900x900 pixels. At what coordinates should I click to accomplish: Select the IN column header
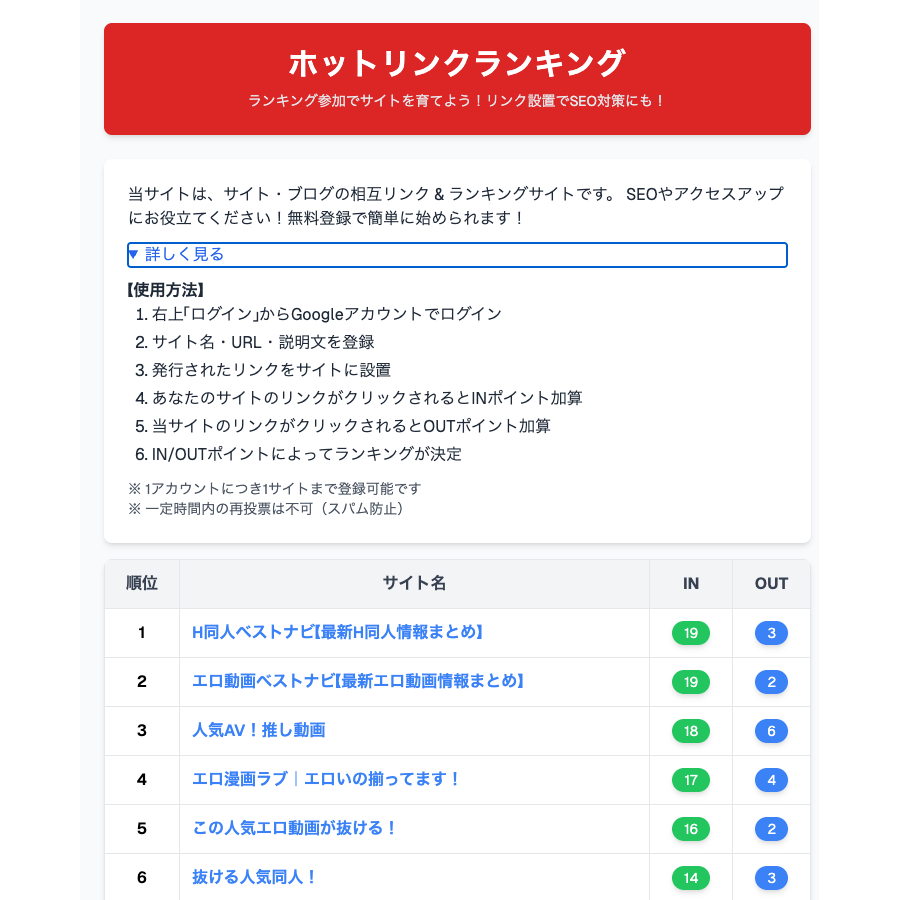(691, 584)
